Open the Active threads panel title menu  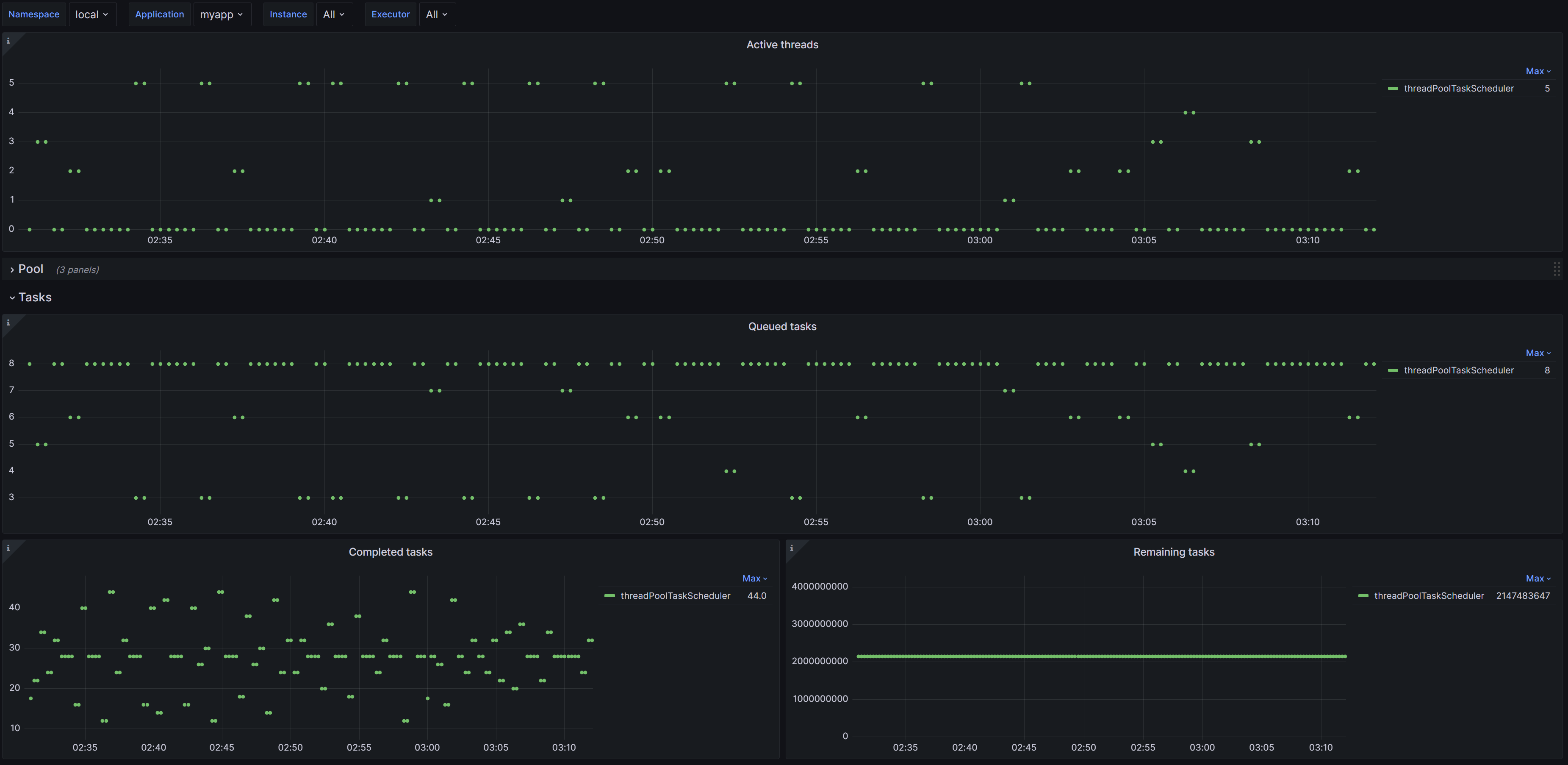tap(781, 45)
